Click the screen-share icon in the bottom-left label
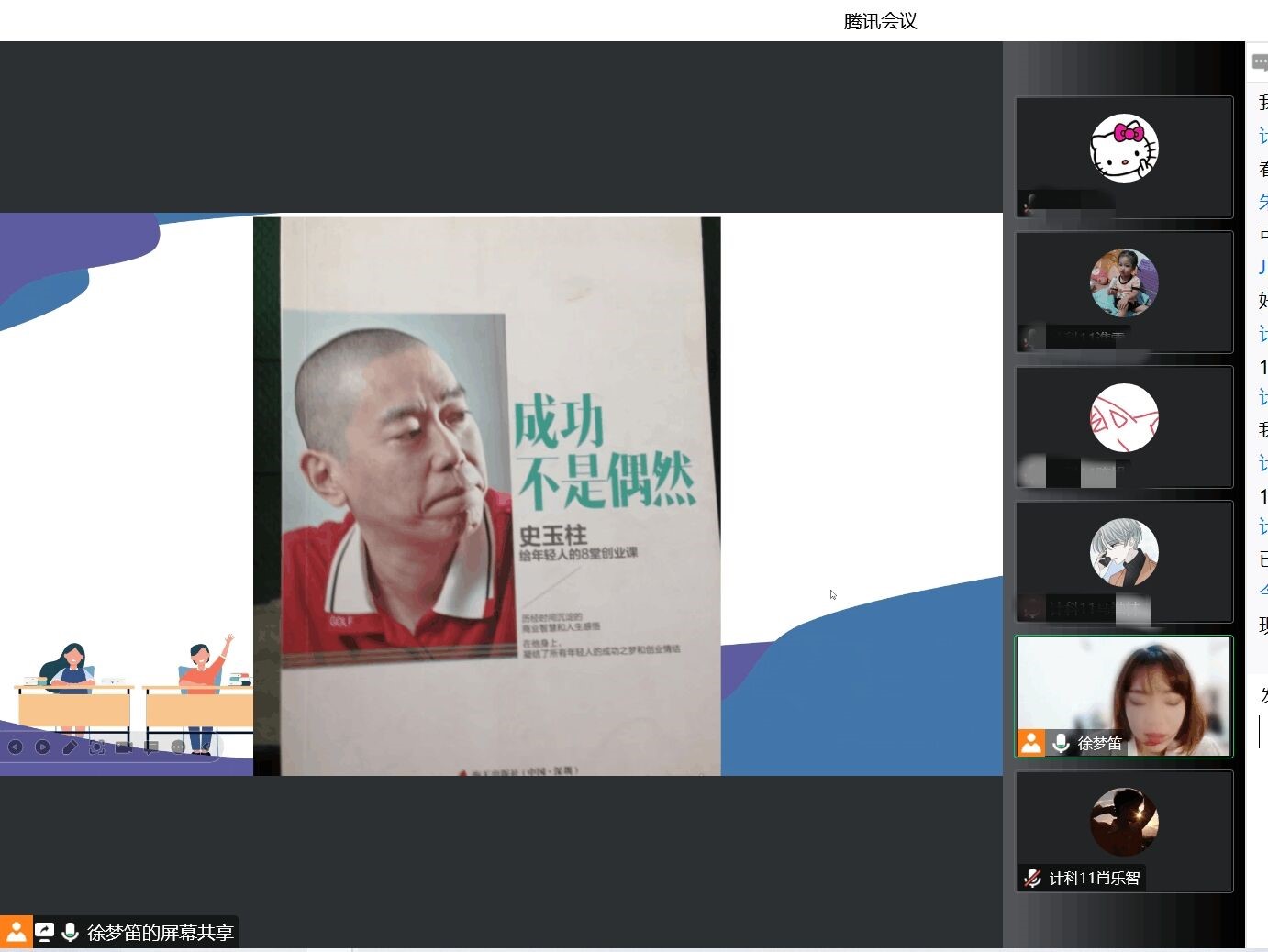Viewport: 1268px width, 952px height. tap(44, 932)
